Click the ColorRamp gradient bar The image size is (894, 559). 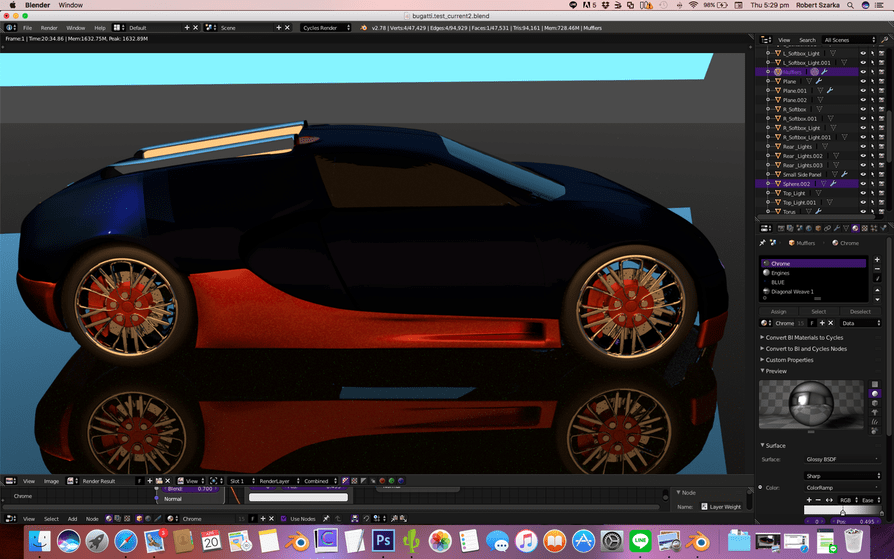[842, 510]
